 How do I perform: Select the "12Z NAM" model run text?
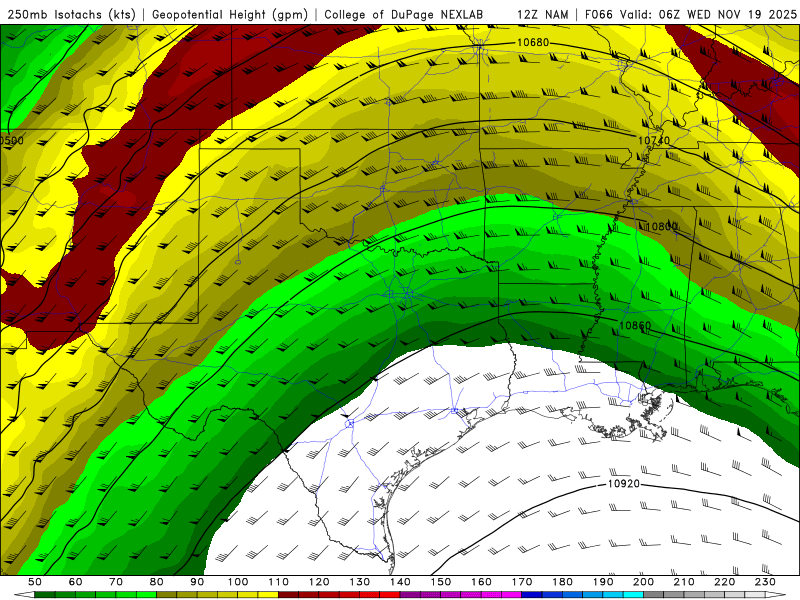[x=543, y=14]
